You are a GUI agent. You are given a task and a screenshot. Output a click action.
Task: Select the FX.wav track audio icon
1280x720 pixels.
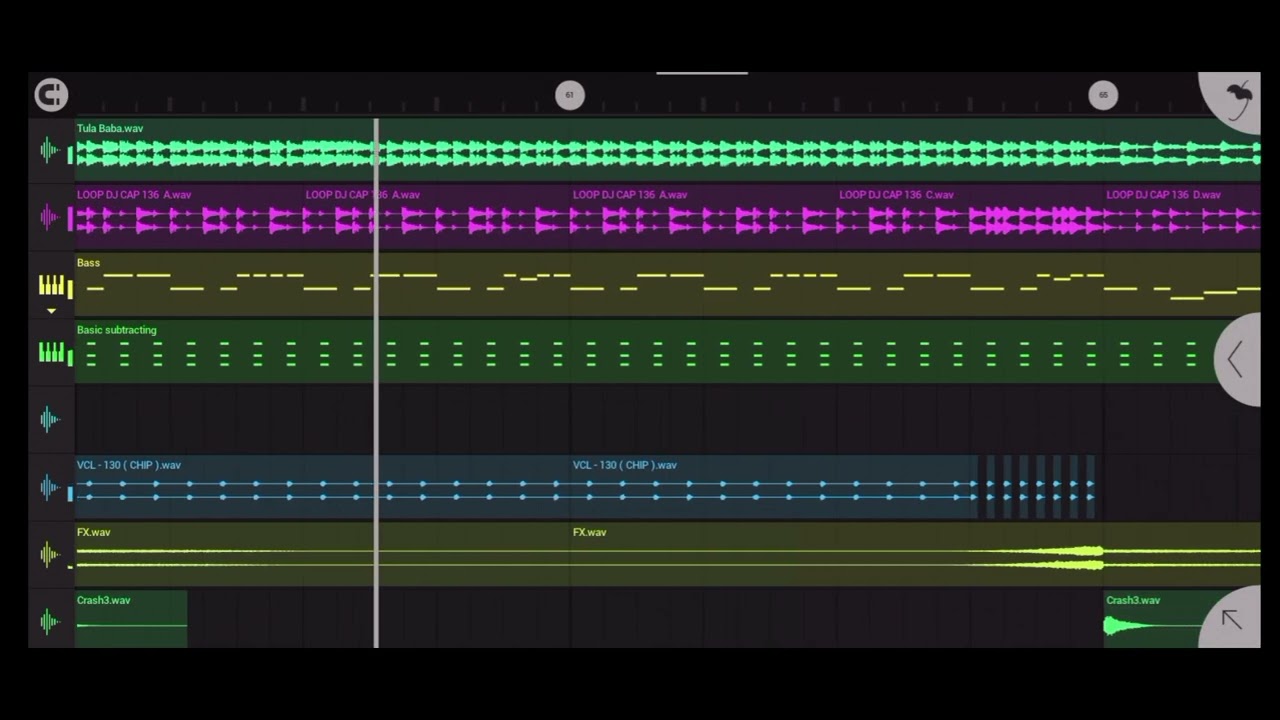[x=50, y=555]
